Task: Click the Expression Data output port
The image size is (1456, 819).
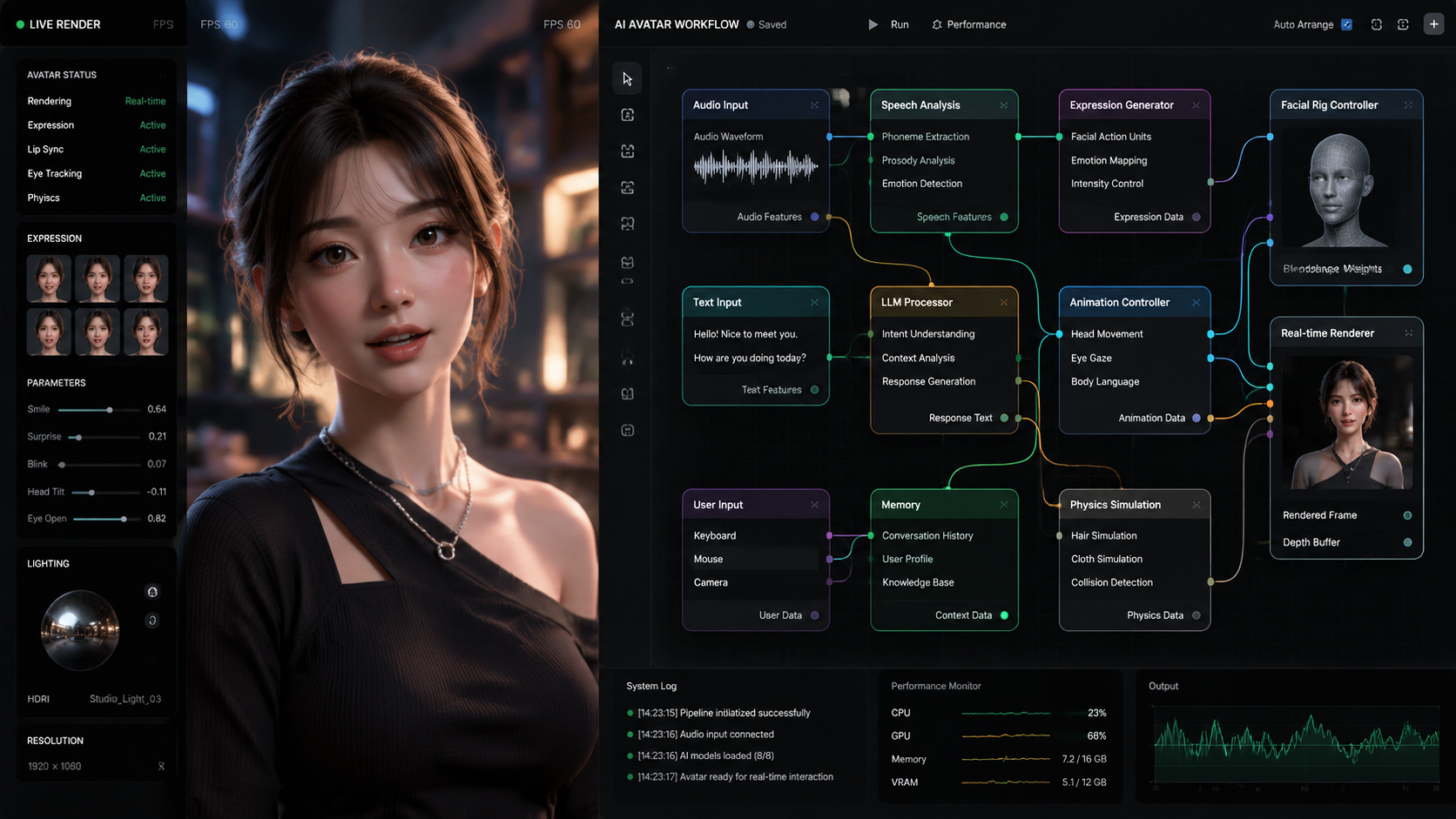Action: pos(1196,217)
